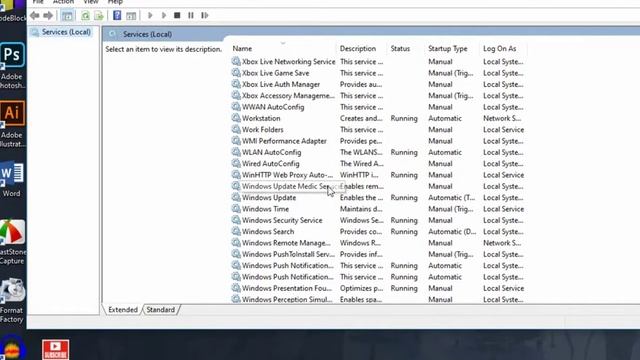Click the Back arrow in the toolbar
Viewport: 640px width, 360px height.
35,16
